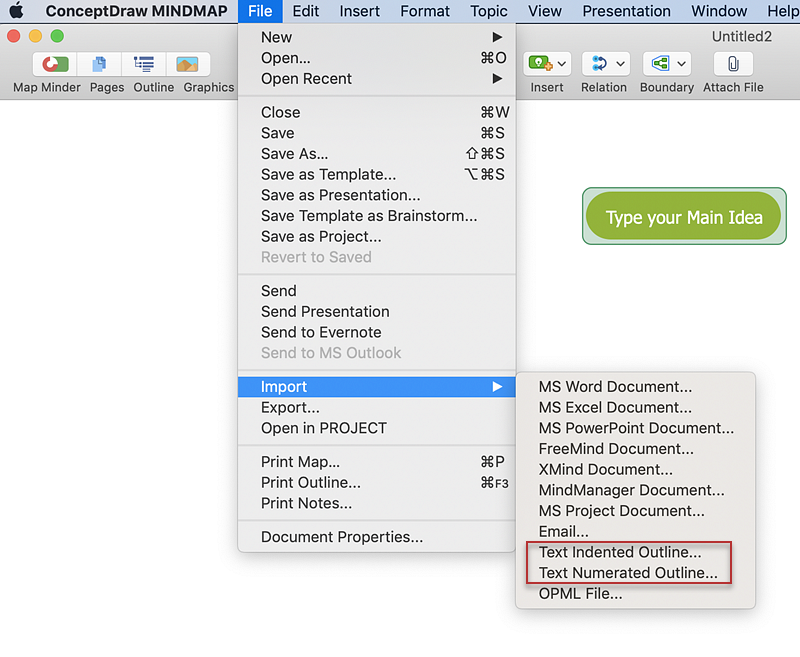Select Save As... menu item

tap(377, 154)
